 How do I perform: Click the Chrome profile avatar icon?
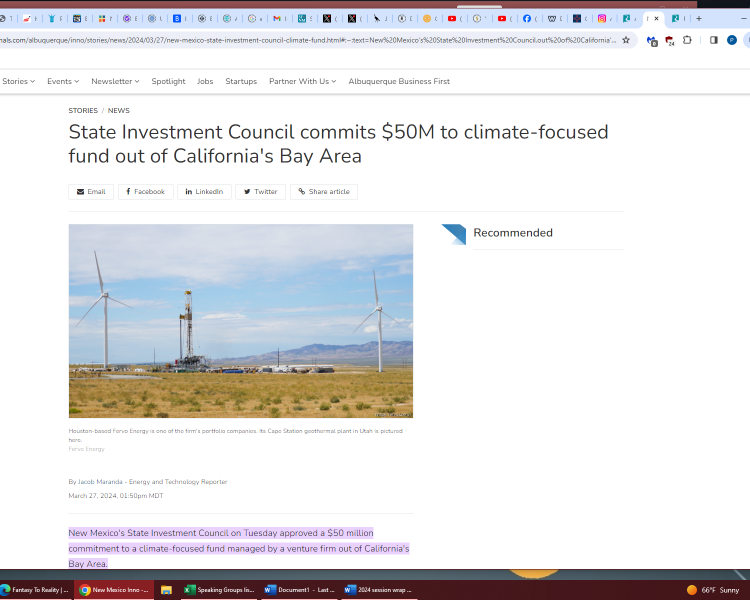[x=732, y=40]
